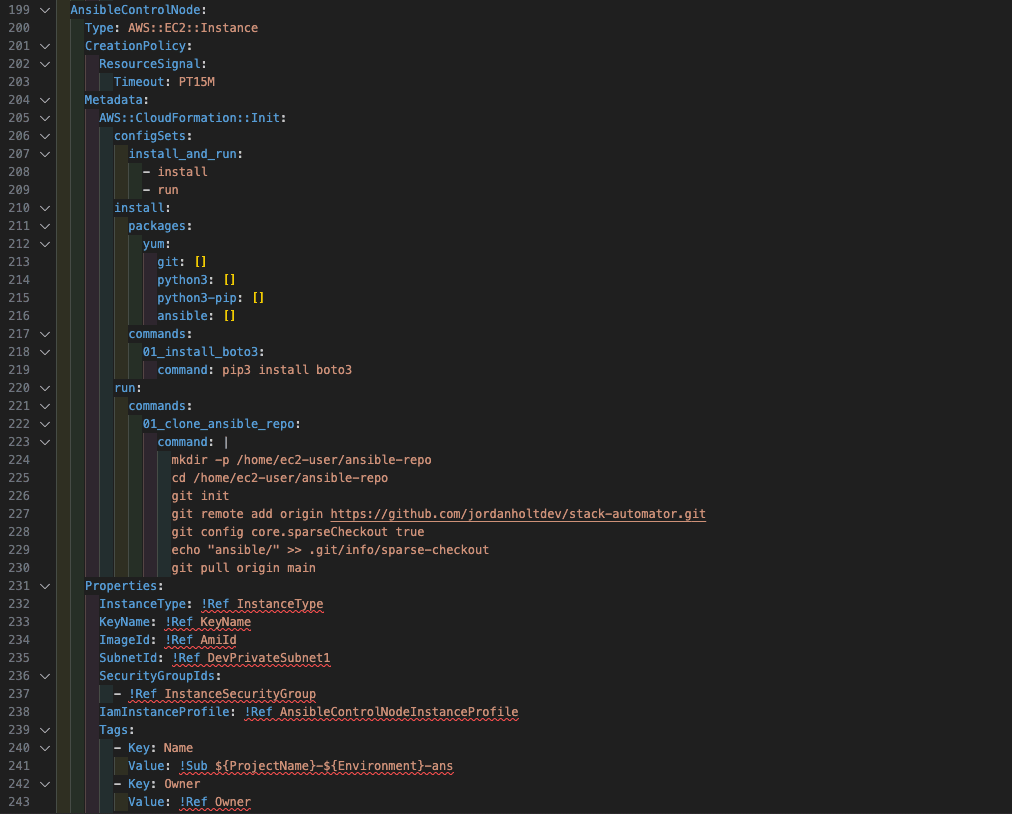Screen dimensions: 1012x814
Task: Collapse install_and_run fold on line 207
Action: [x=45, y=154]
